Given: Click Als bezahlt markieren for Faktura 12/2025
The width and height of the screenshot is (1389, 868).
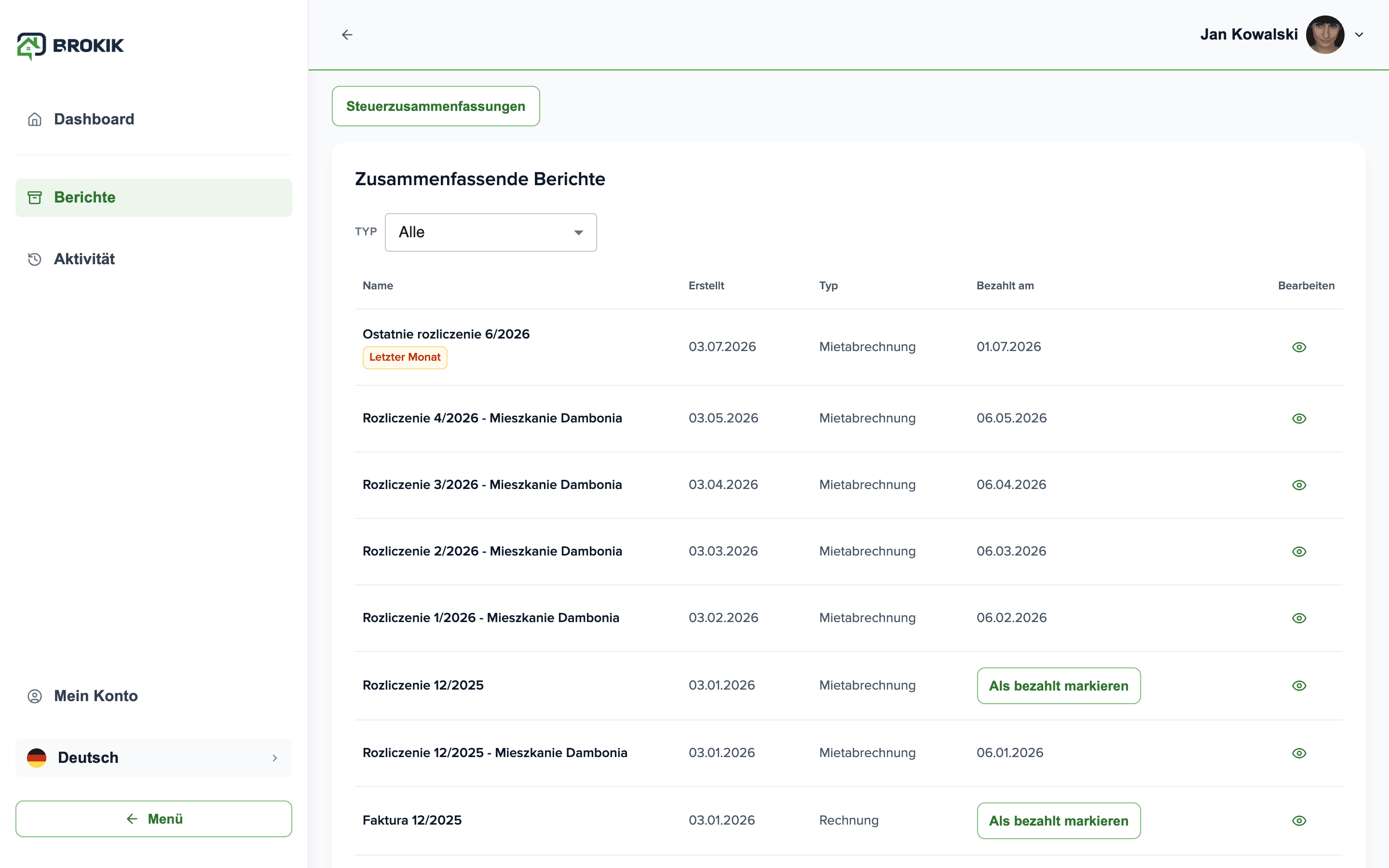Looking at the screenshot, I should click(1059, 820).
